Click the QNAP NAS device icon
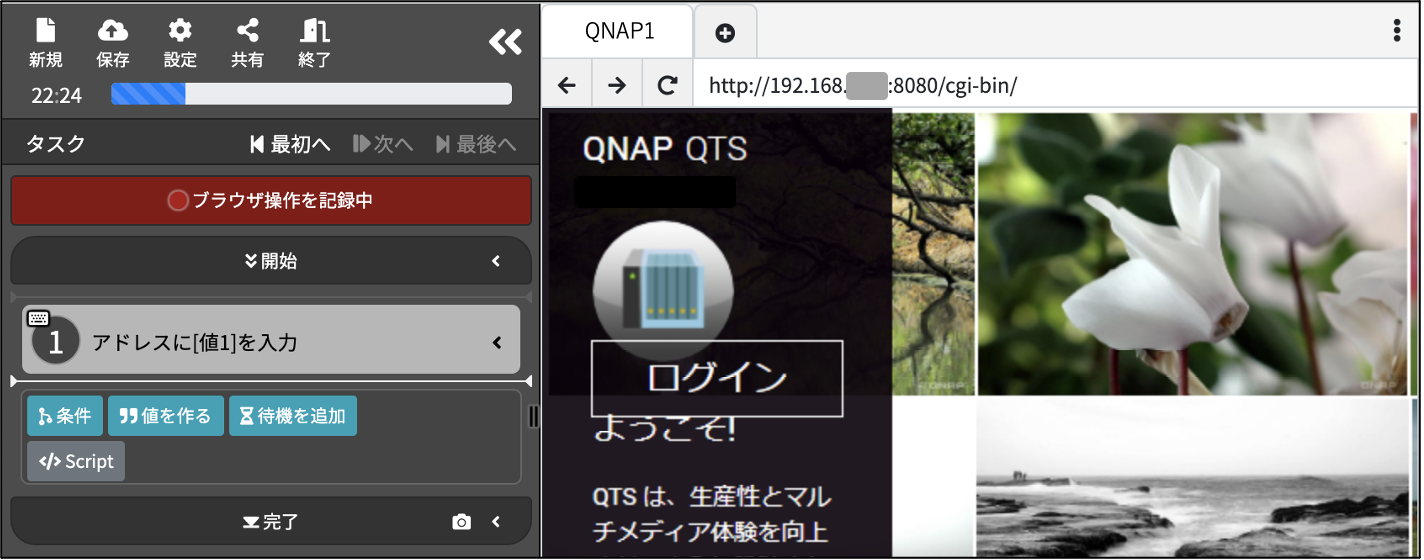The image size is (1424, 560). pos(663,290)
